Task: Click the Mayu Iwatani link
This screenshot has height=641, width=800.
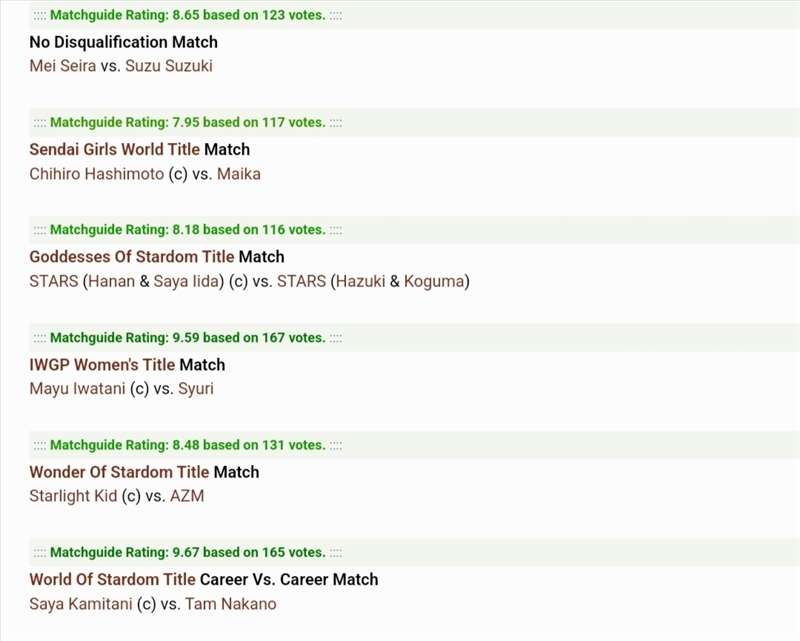Action: pos(77,389)
